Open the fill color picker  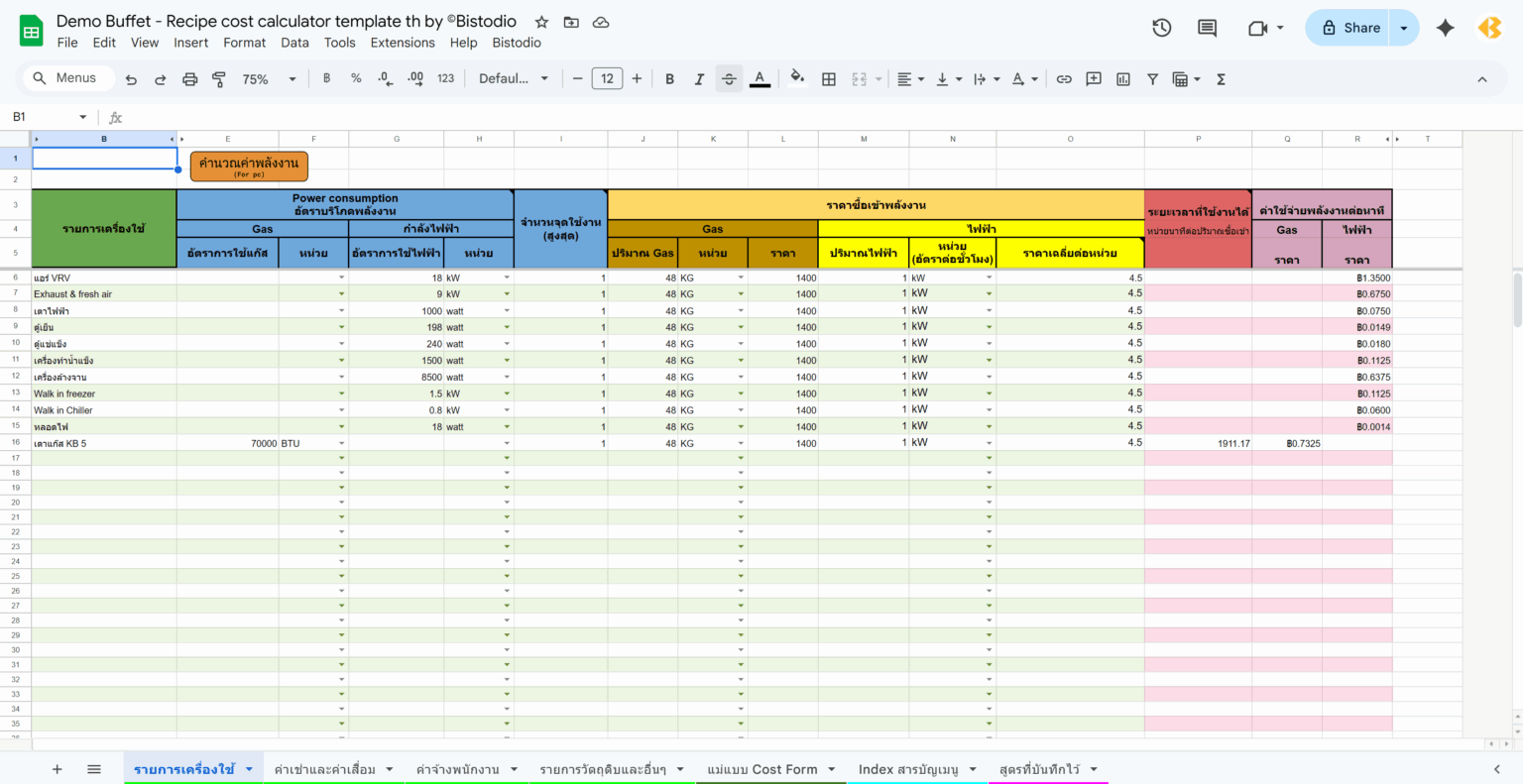tap(797, 79)
